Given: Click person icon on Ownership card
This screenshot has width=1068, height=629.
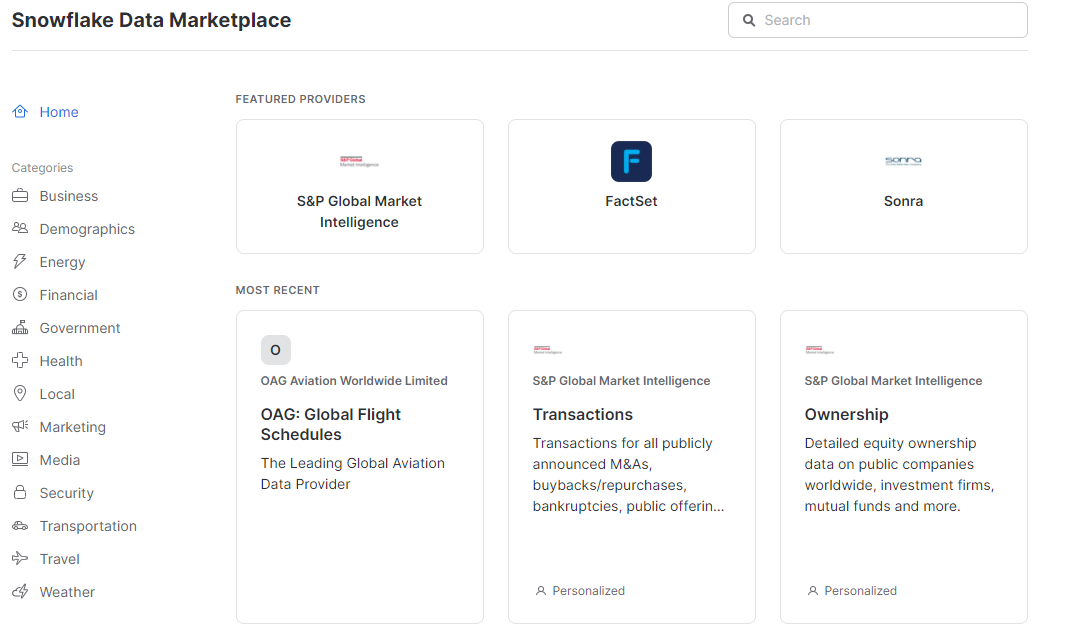Looking at the screenshot, I should click(x=813, y=591).
